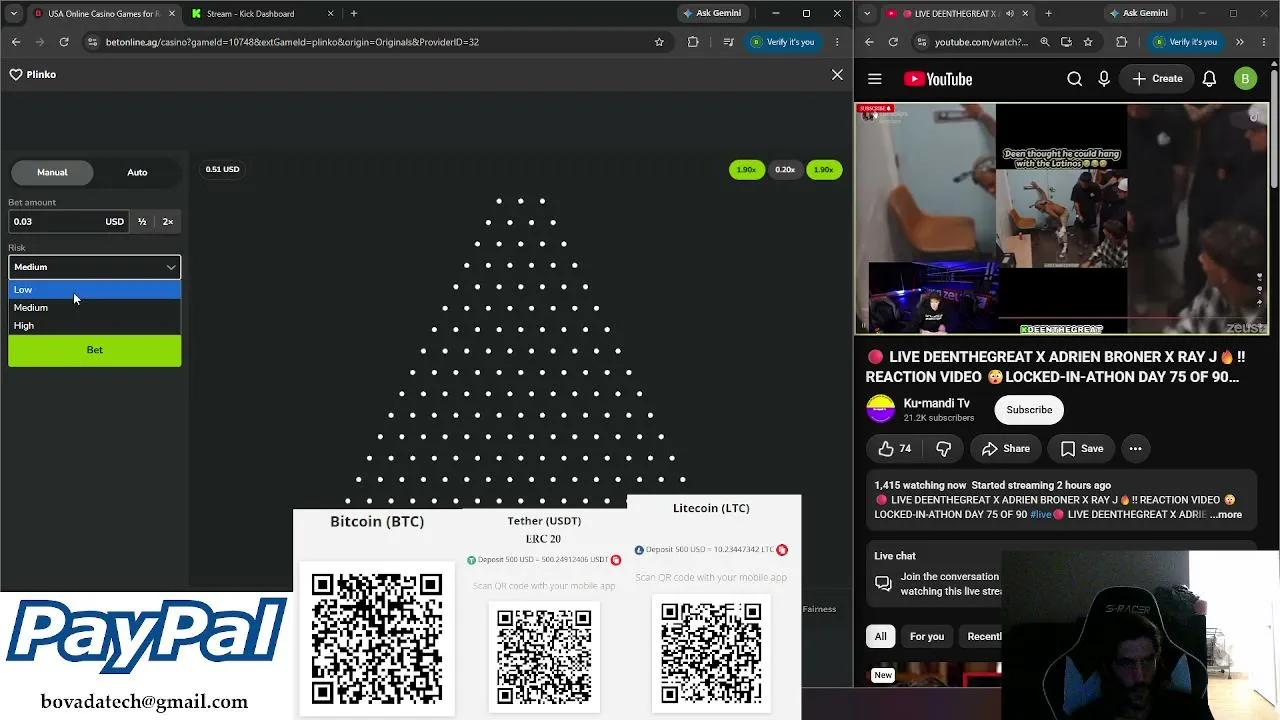
Task: Open more actions ellipsis under the video
Action: click(1135, 449)
